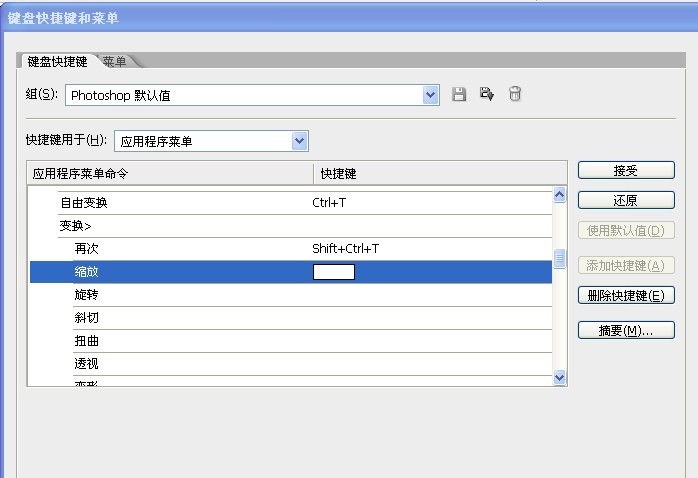
Task: Click the command list scrollbar thumb
Action: 560,259
